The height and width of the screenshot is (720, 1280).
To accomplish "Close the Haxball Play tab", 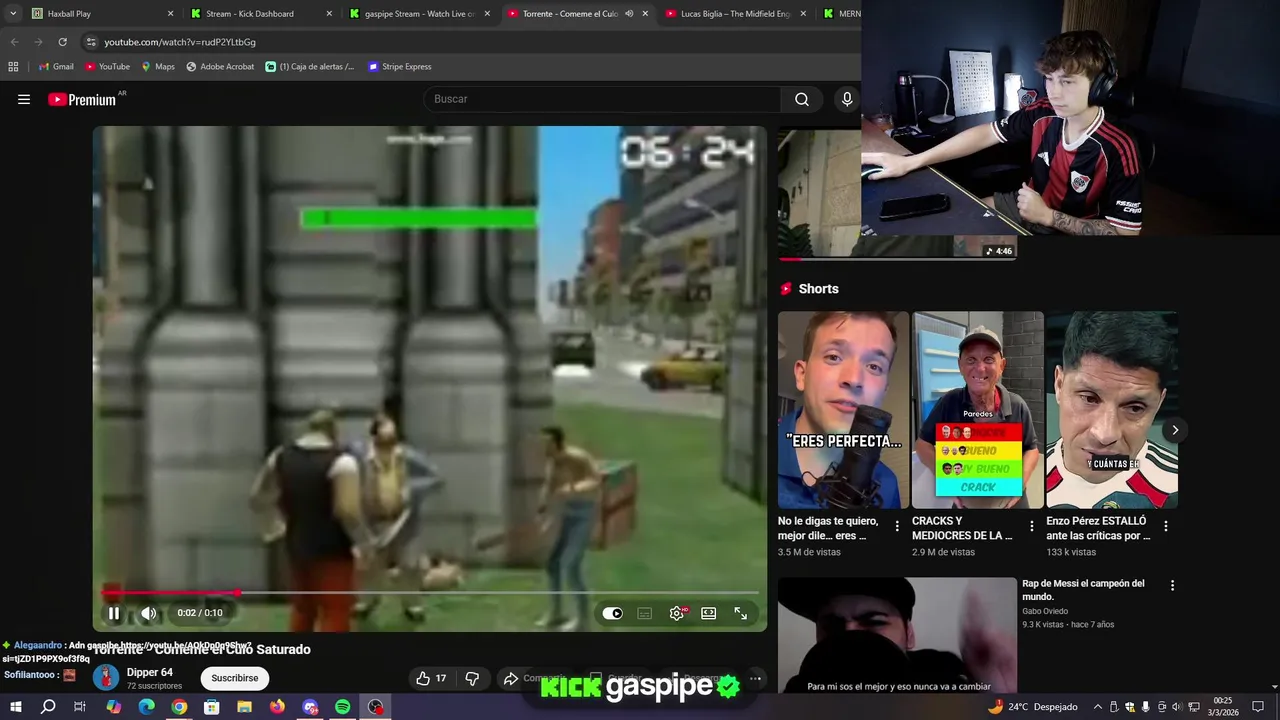I will [x=170, y=14].
